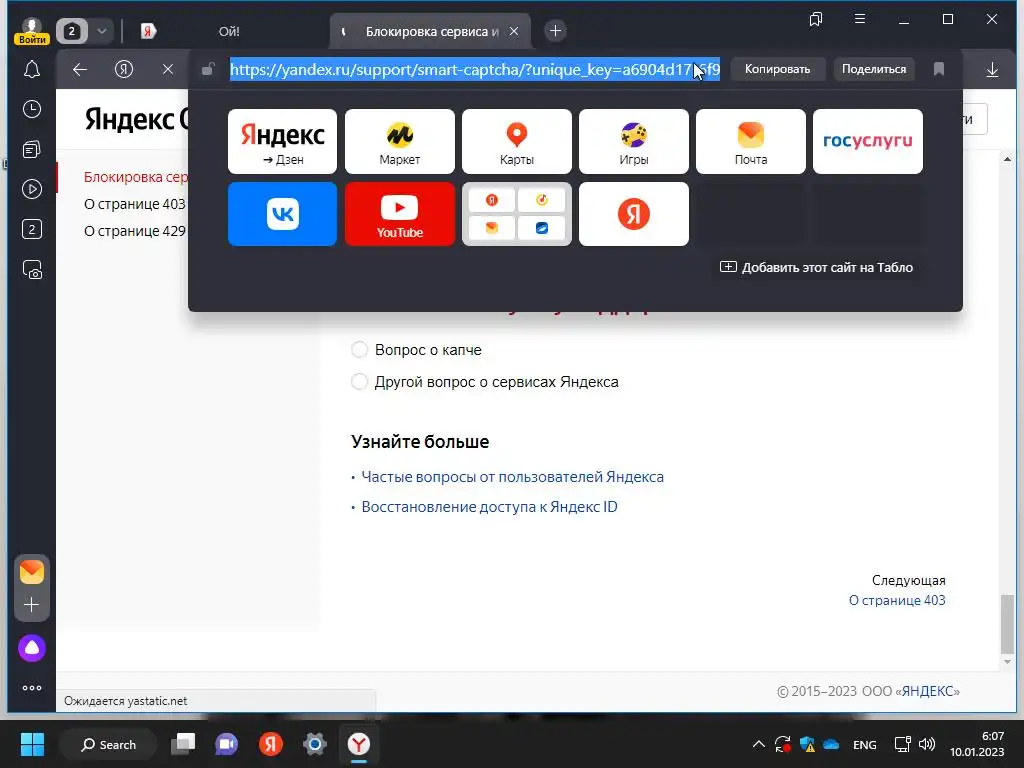
Task: Select the Вопрос о капче radio button
Action: pos(360,349)
